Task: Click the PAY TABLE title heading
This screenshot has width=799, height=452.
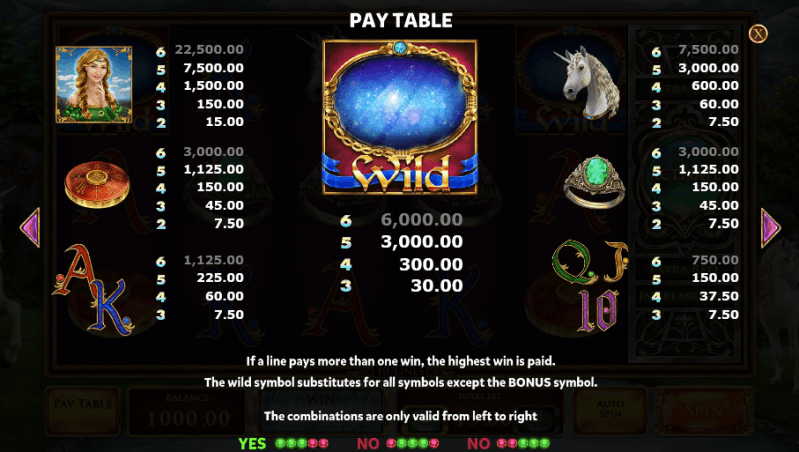Action: coord(401,20)
